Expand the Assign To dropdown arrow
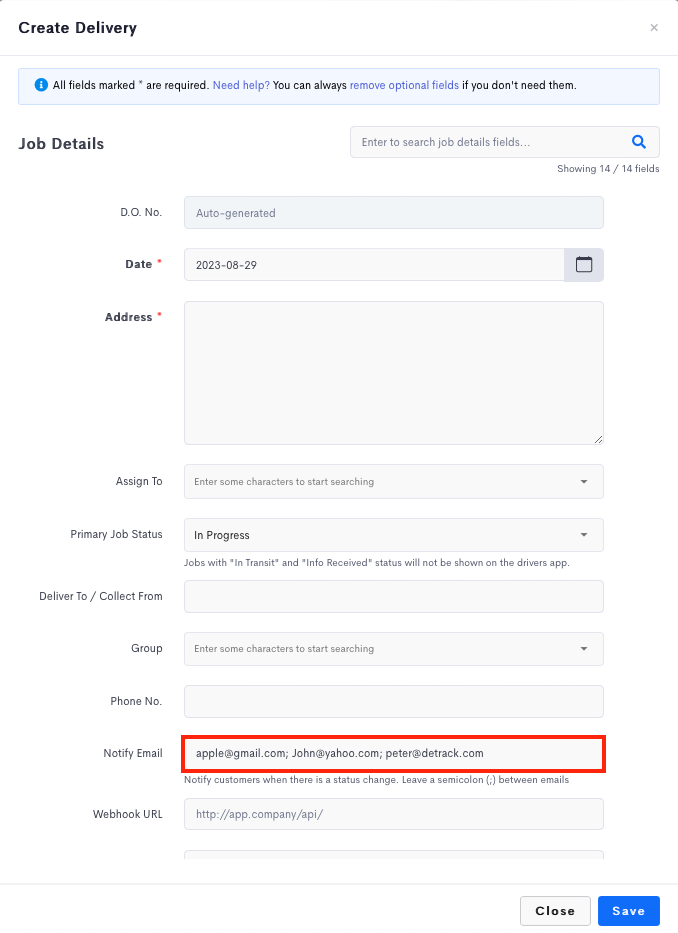678x933 pixels. [x=584, y=481]
